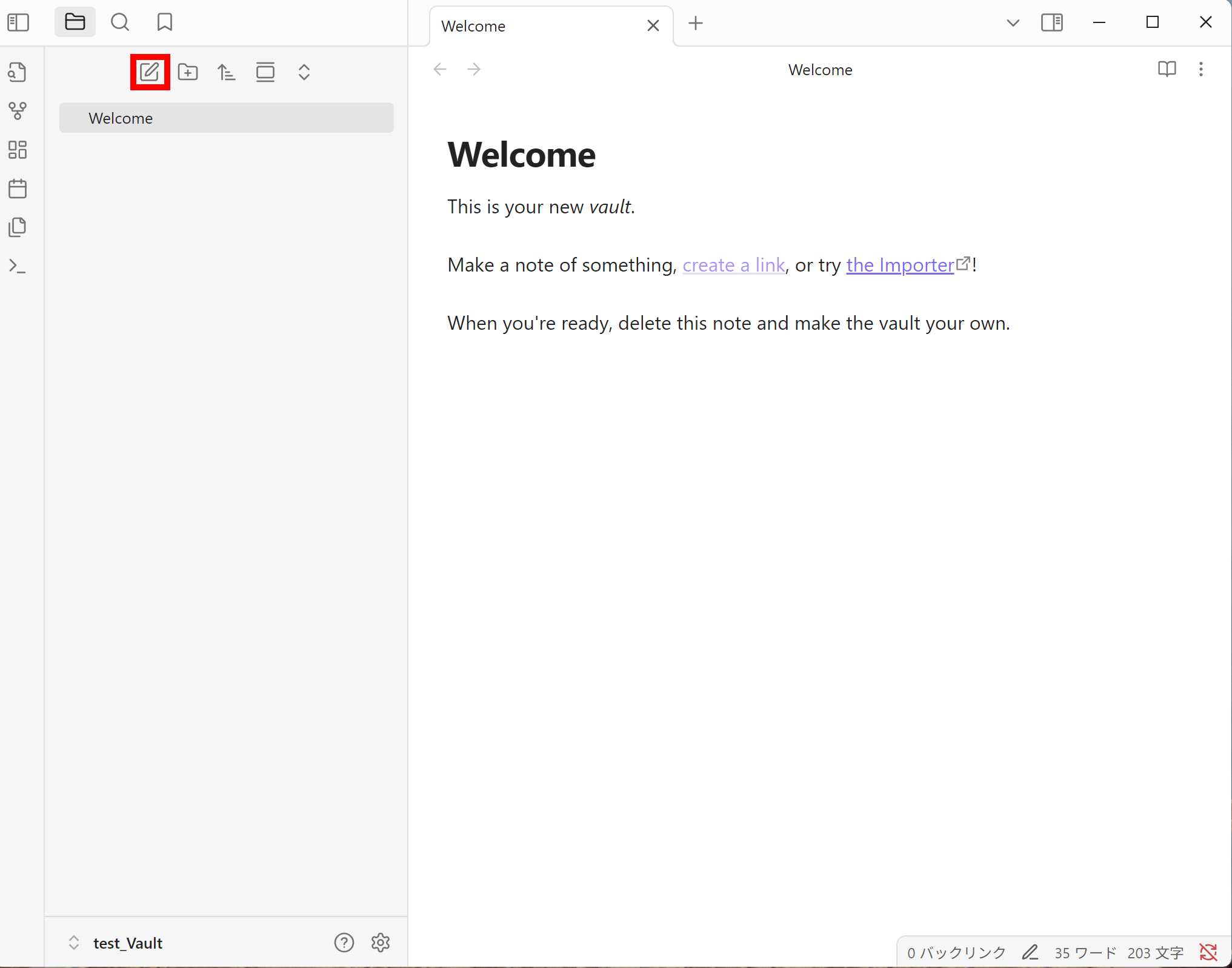Switch to the Search tab in the sidebar
Image resolution: width=1232 pixels, height=968 pixels.
tap(120, 22)
